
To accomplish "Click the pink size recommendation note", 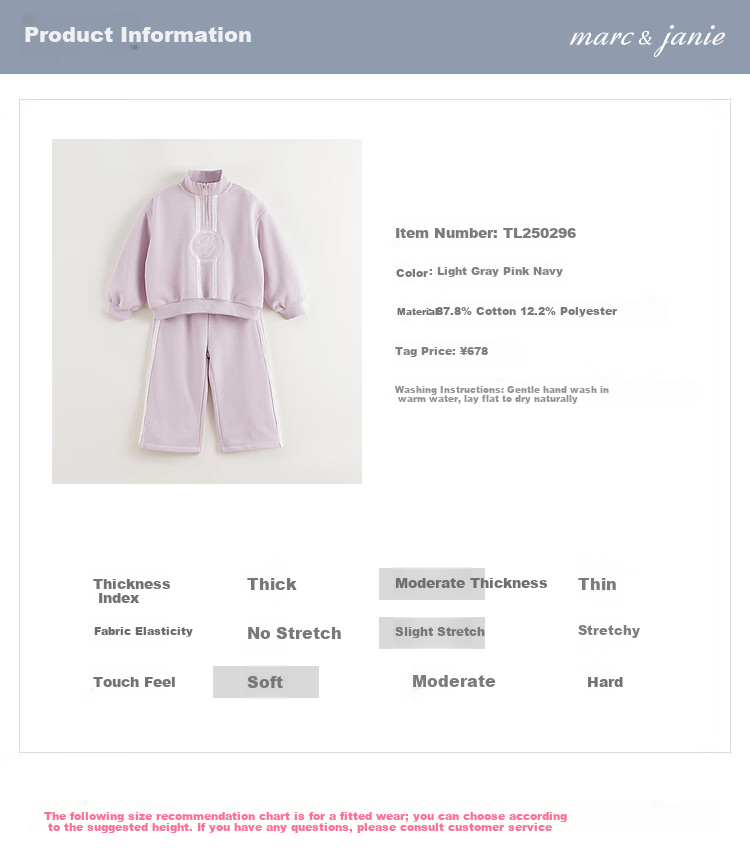I will [306, 822].
